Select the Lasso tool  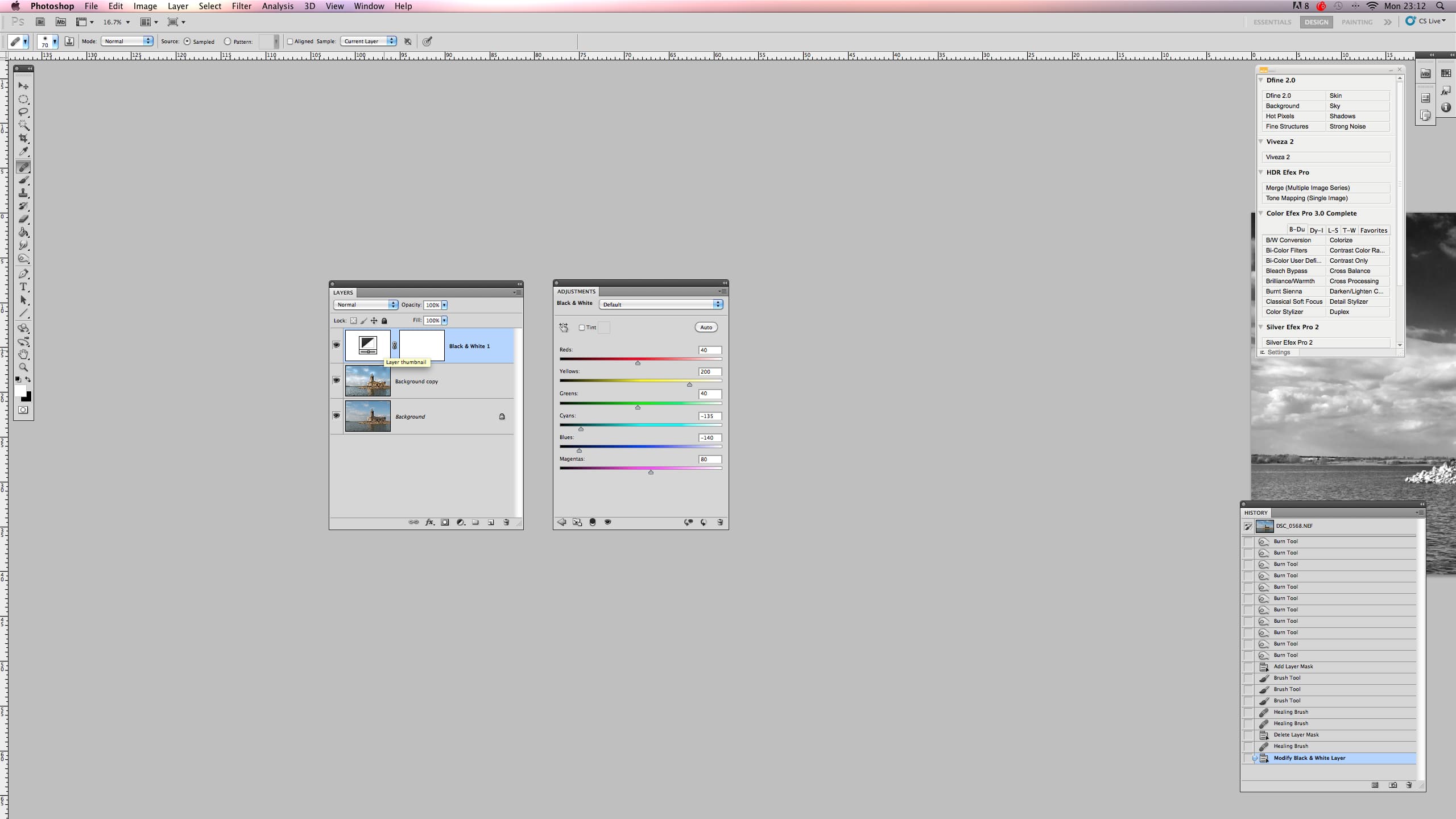coord(23,112)
